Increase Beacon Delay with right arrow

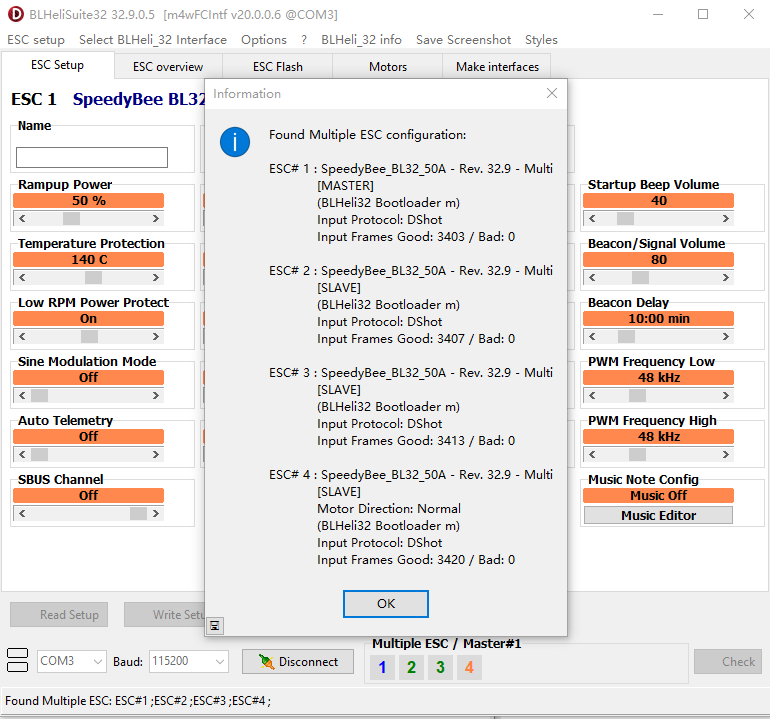coord(726,336)
